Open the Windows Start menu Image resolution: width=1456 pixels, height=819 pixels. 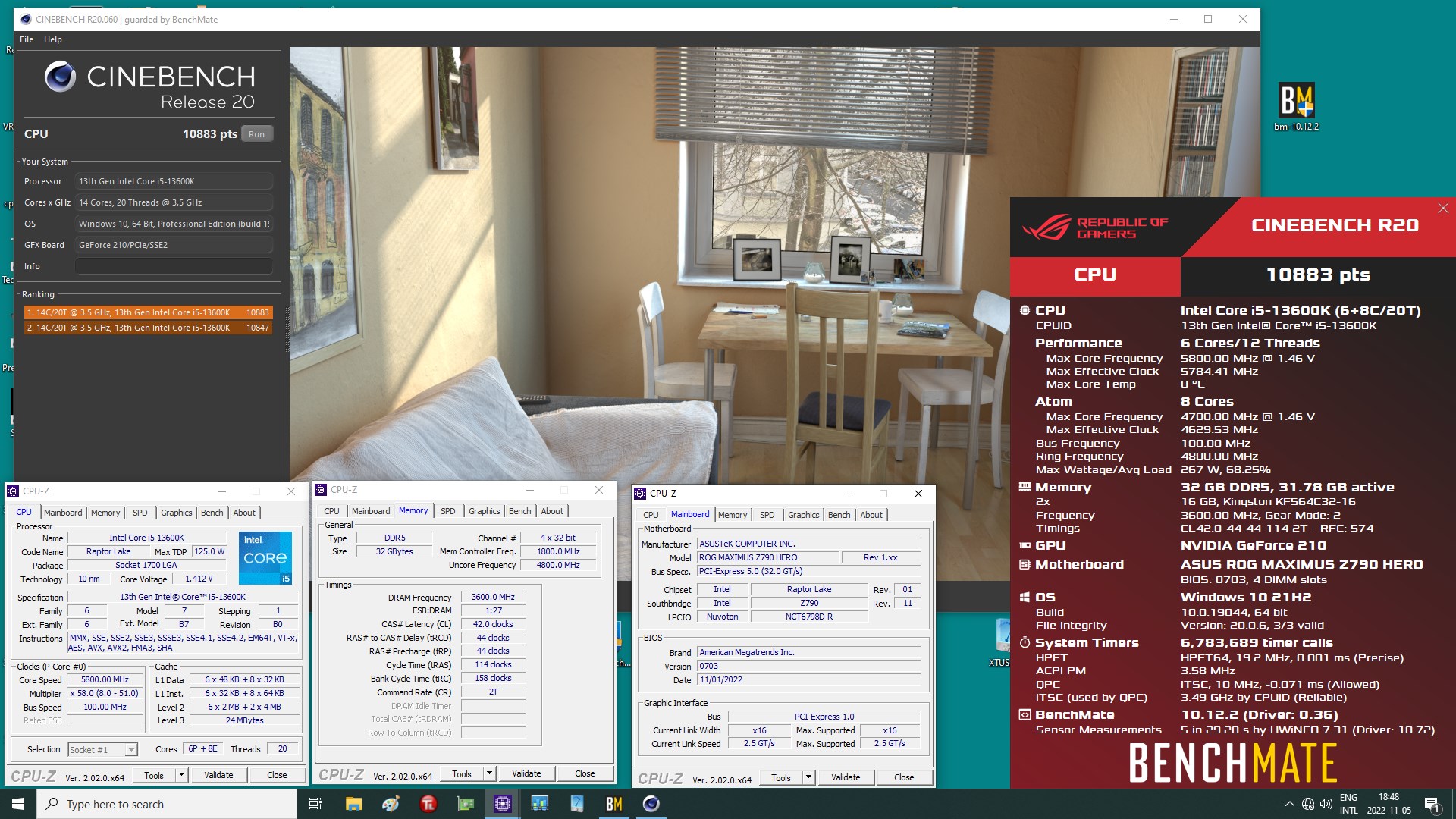point(18,804)
